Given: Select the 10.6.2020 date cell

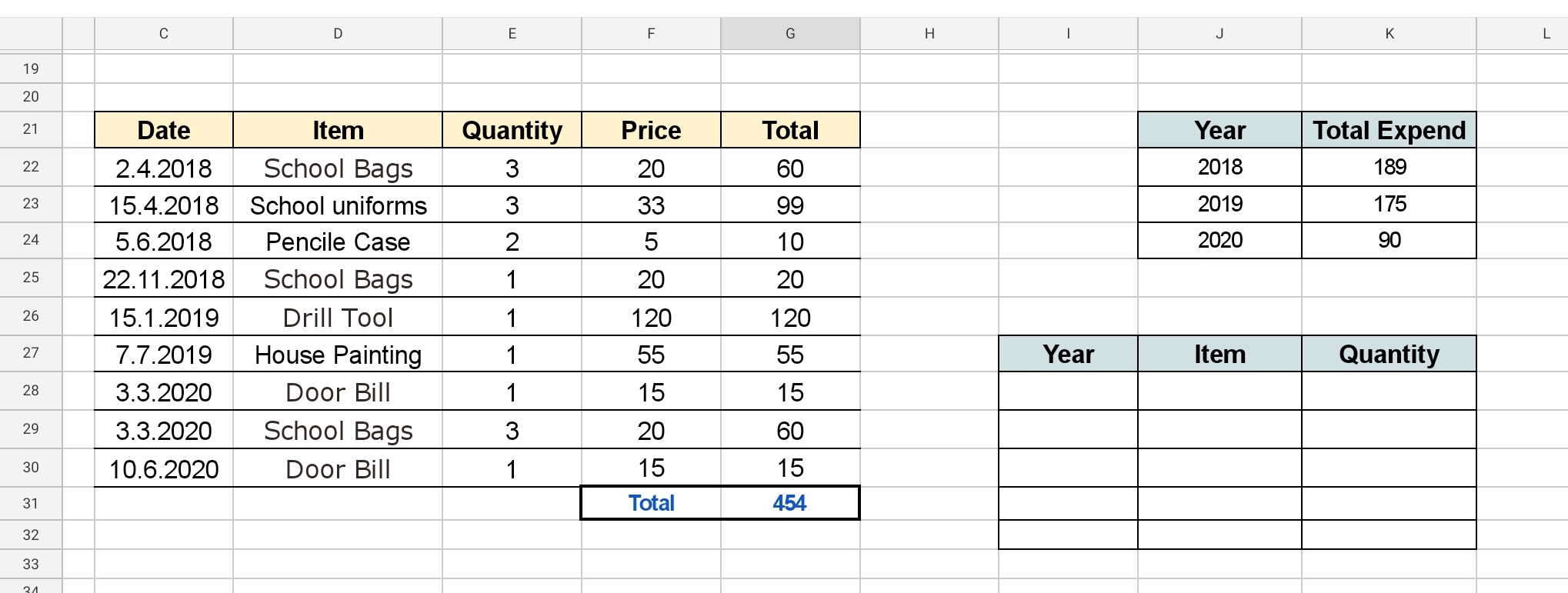Looking at the screenshot, I should (x=164, y=468).
